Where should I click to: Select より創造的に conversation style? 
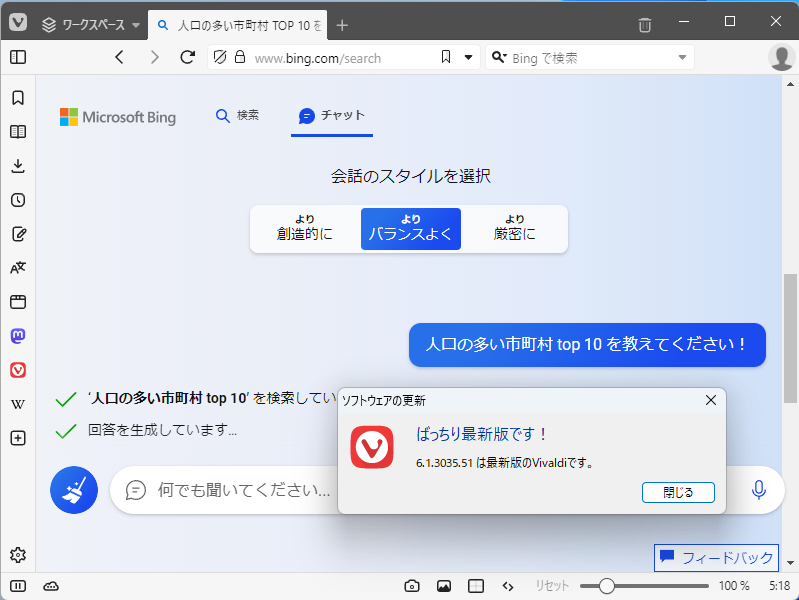click(x=305, y=228)
